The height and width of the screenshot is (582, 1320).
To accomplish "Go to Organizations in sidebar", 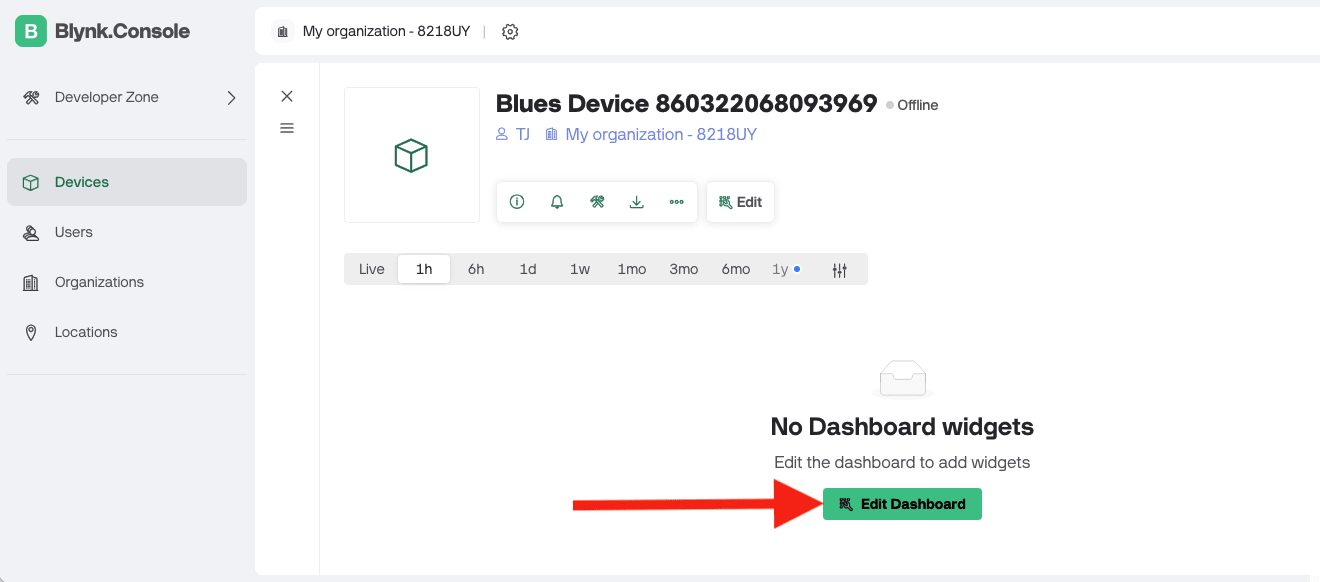I will (x=127, y=282).
